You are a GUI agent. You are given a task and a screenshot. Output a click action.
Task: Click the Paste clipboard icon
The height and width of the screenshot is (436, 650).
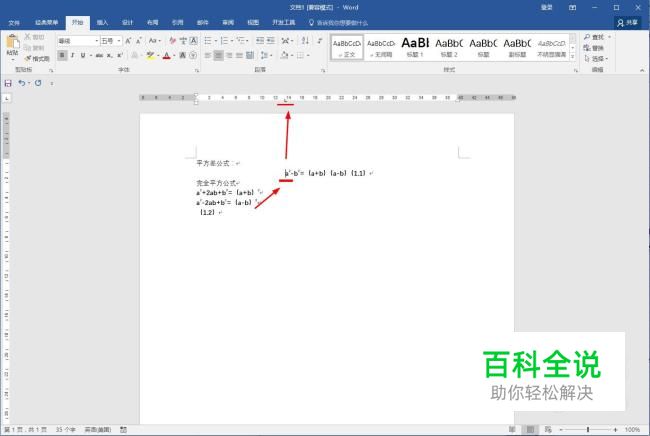click(12, 42)
